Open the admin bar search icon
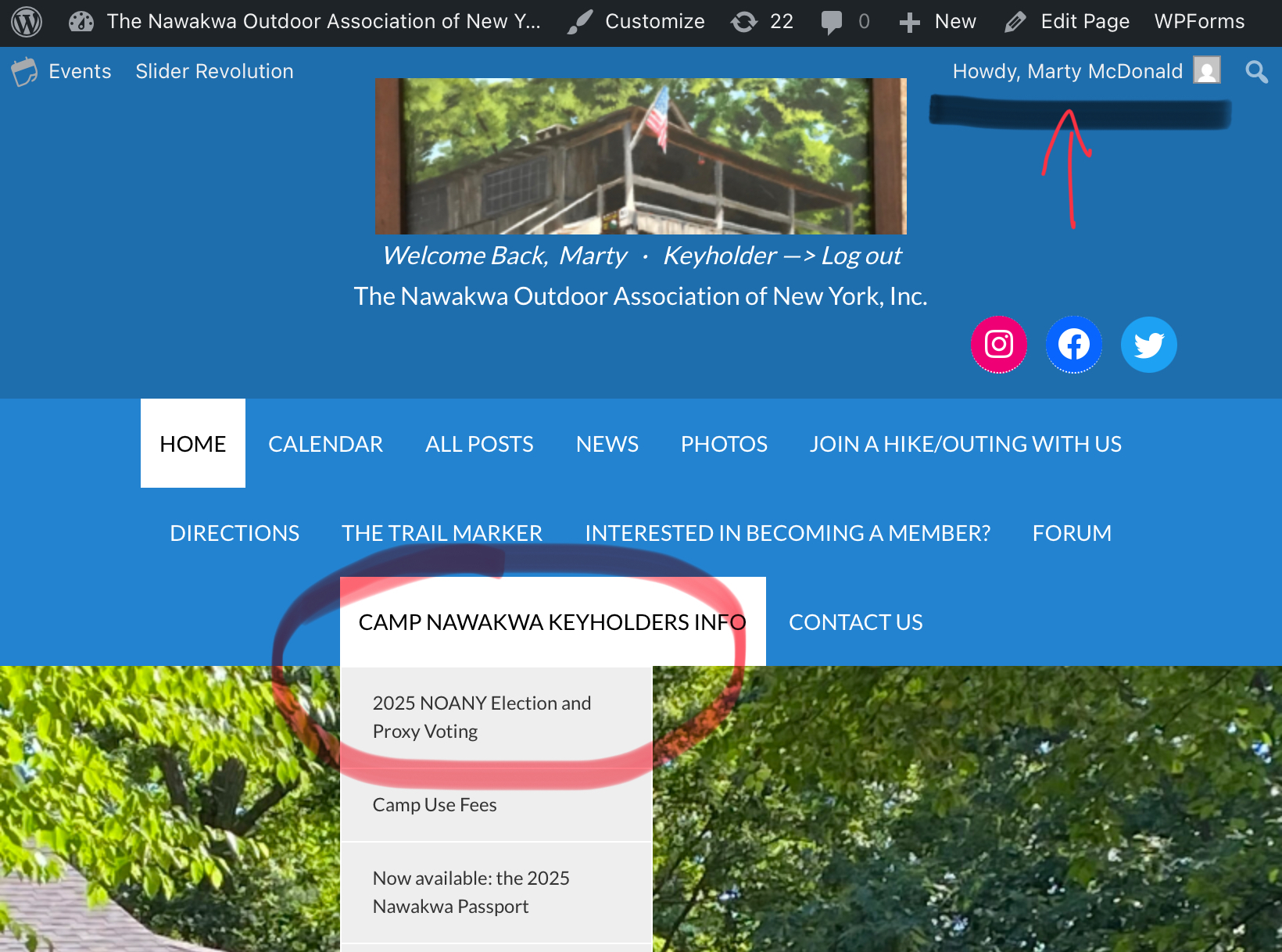 coord(1256,72)
